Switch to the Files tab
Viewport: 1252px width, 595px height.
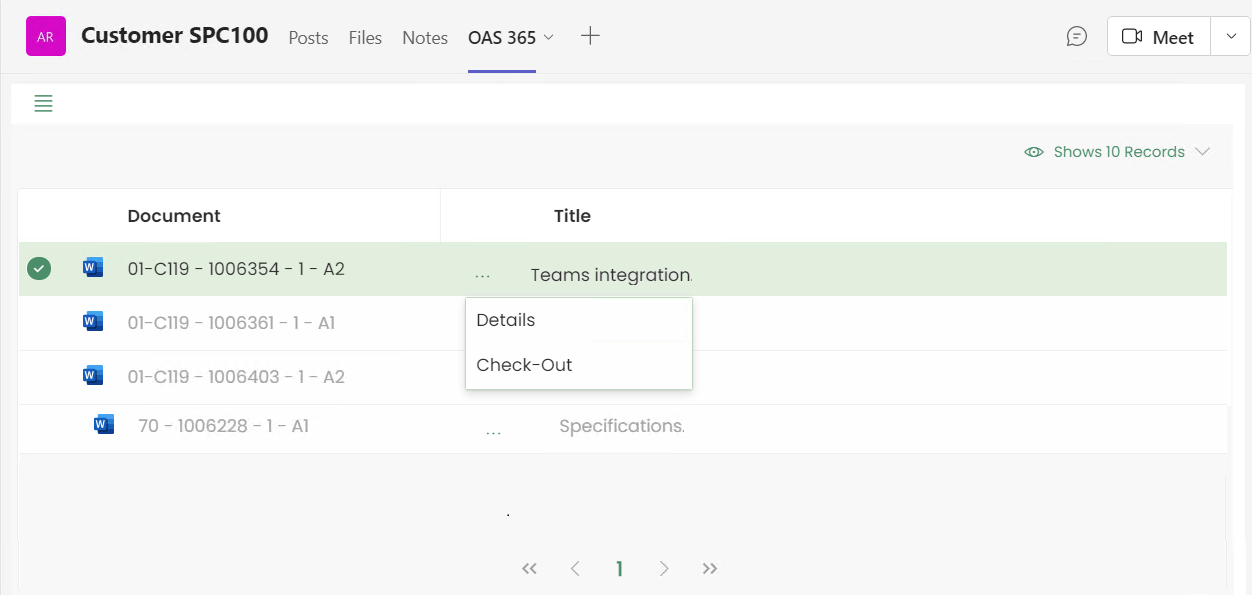(x=365, y=38)
